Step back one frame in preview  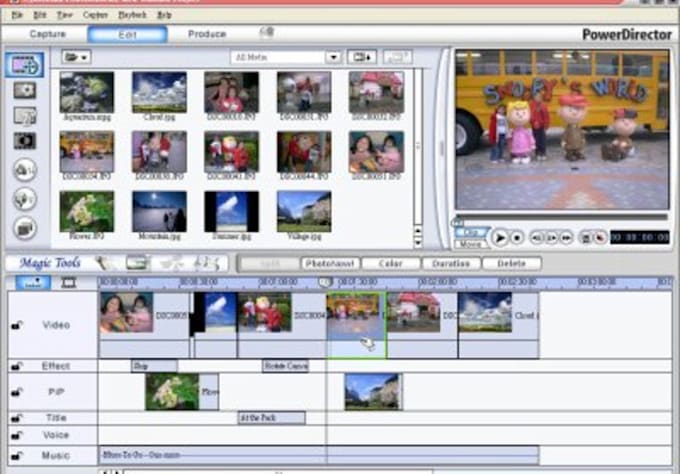(537, 238)
